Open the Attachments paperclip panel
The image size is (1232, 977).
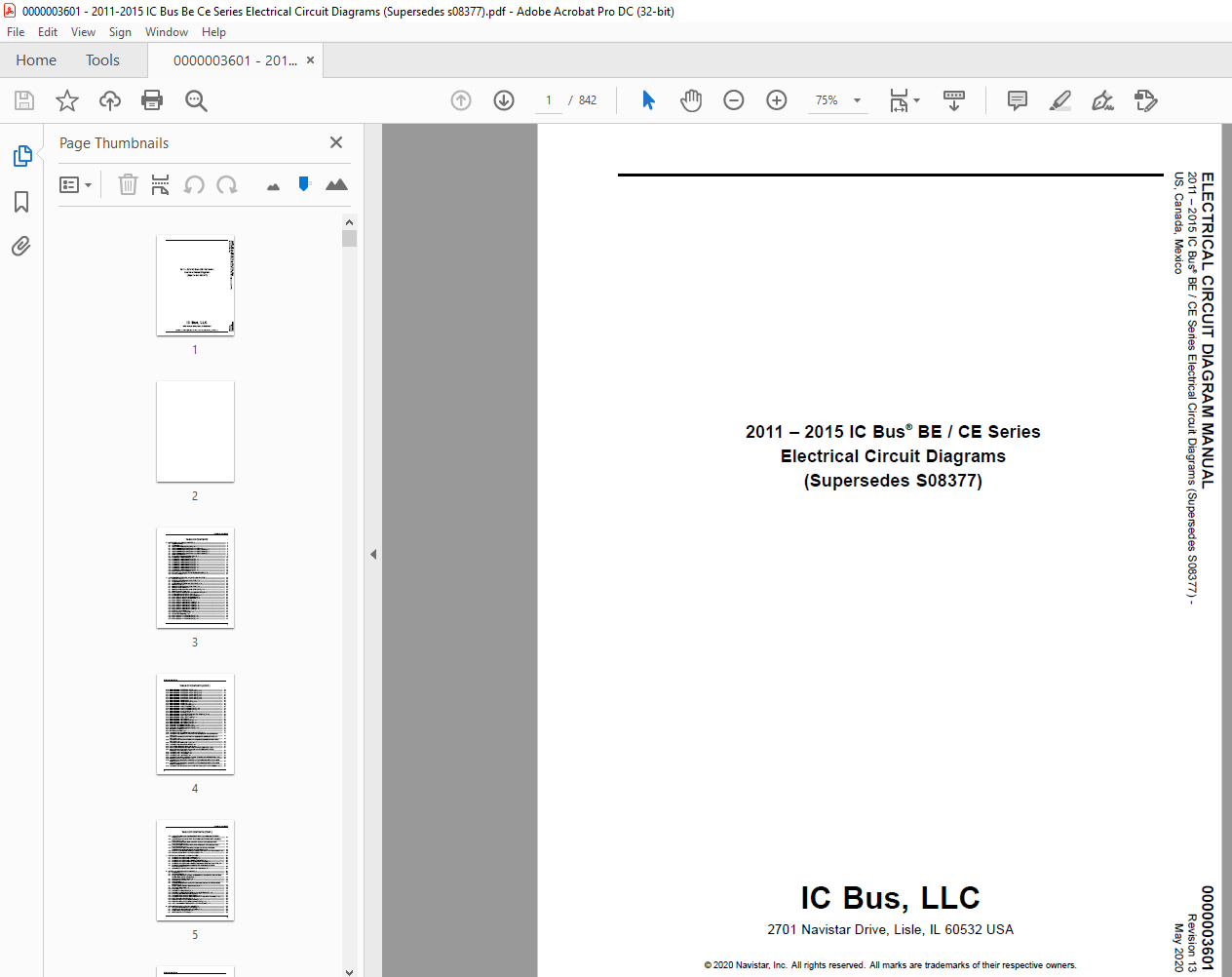pyautogui.click(x=21, y=246)
